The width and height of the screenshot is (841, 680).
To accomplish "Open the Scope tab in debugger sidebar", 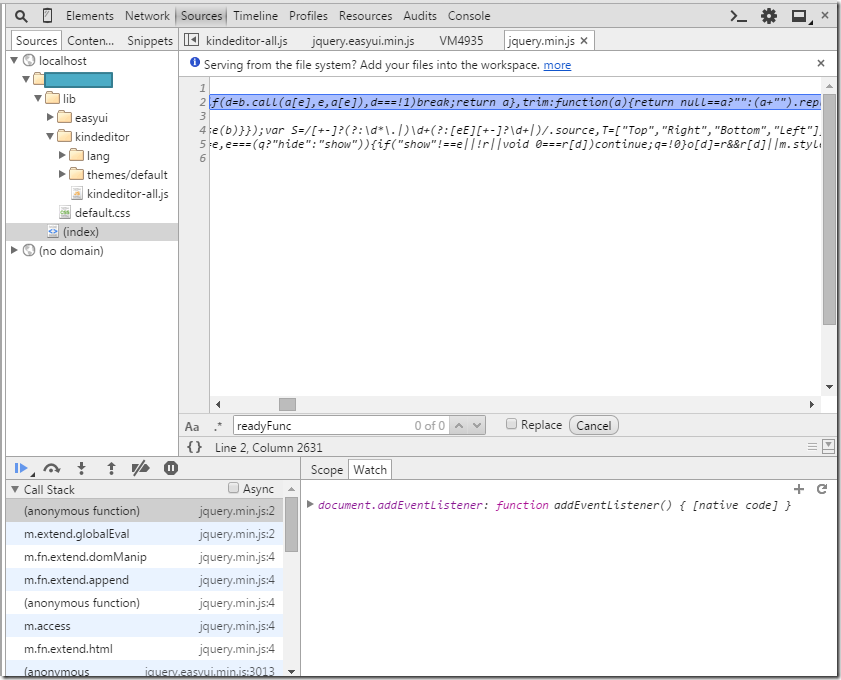I will 327,470.
